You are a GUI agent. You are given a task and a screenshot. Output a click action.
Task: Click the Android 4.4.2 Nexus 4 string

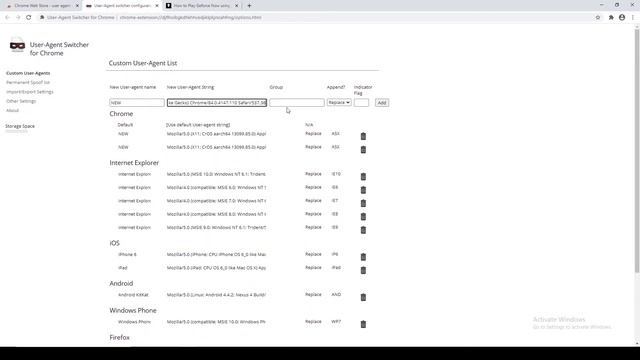[216, 295]
